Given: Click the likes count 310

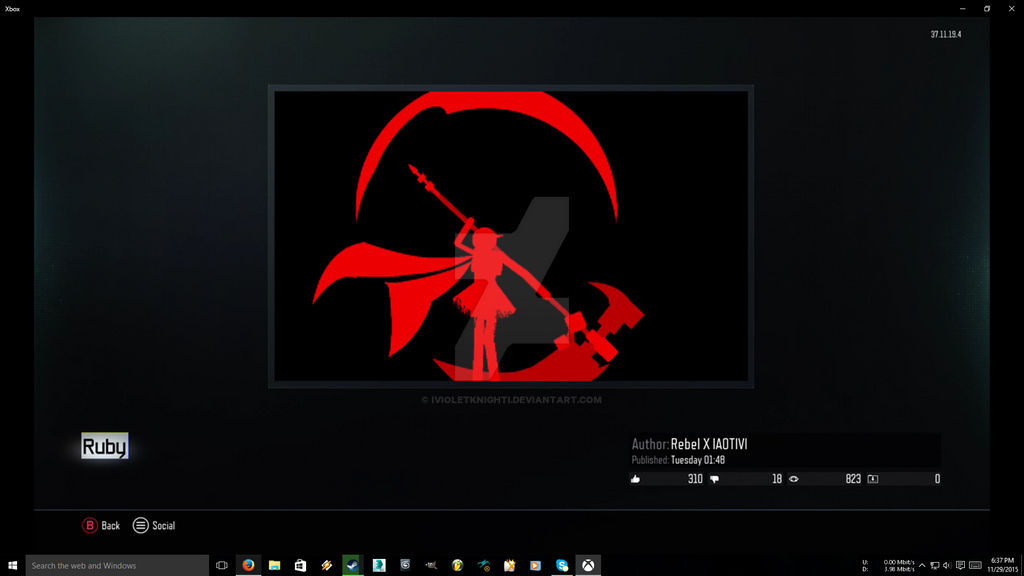Looking at the screenshot, I should coord(695,479).
